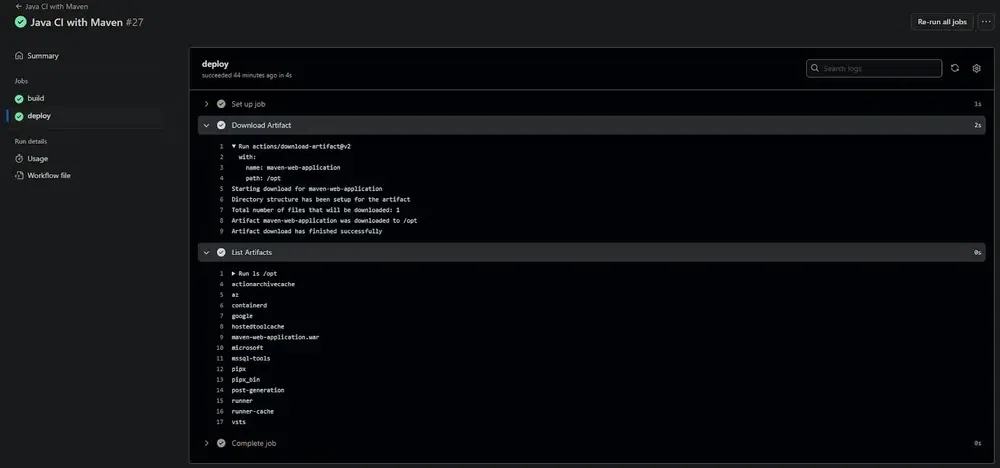This screenshot has width=1000, height=468.
Task: Click log line number 9 in List Artifacts
Action: click(x=219, y=337)
